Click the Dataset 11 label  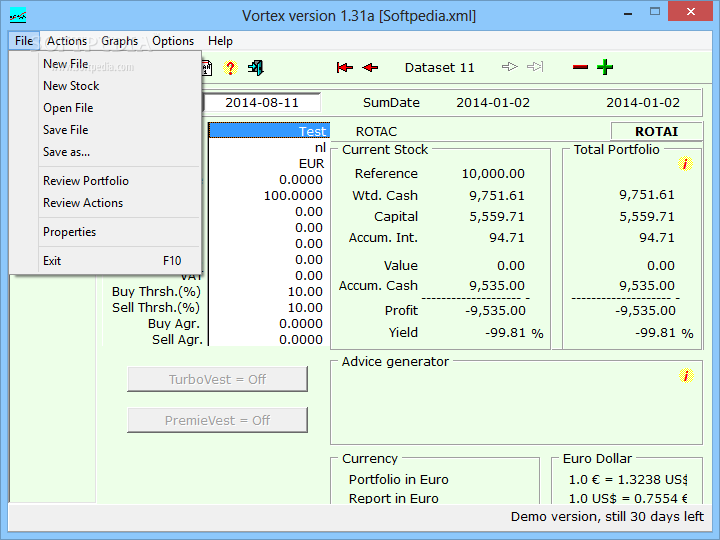[x=439, y=68]
